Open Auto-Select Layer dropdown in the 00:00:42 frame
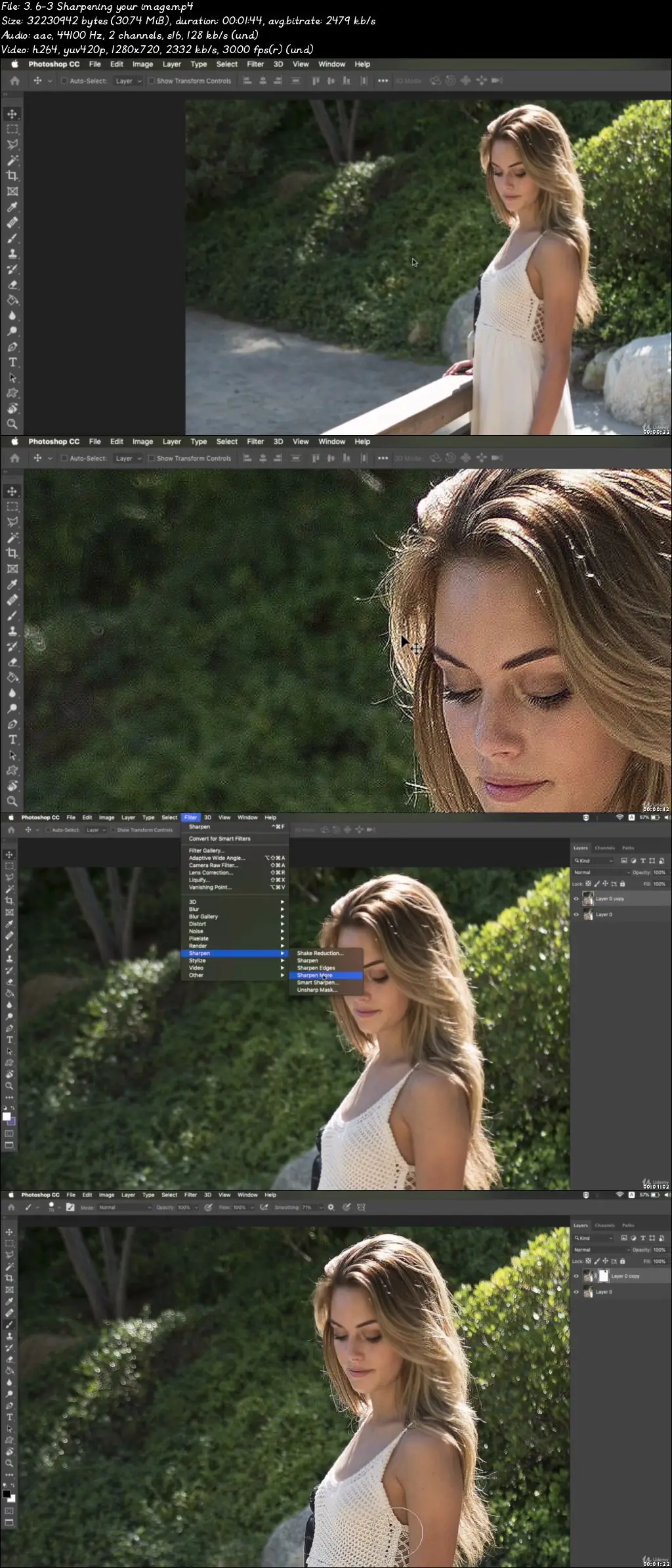672x1568 pixels. click(x=128, y=458)
